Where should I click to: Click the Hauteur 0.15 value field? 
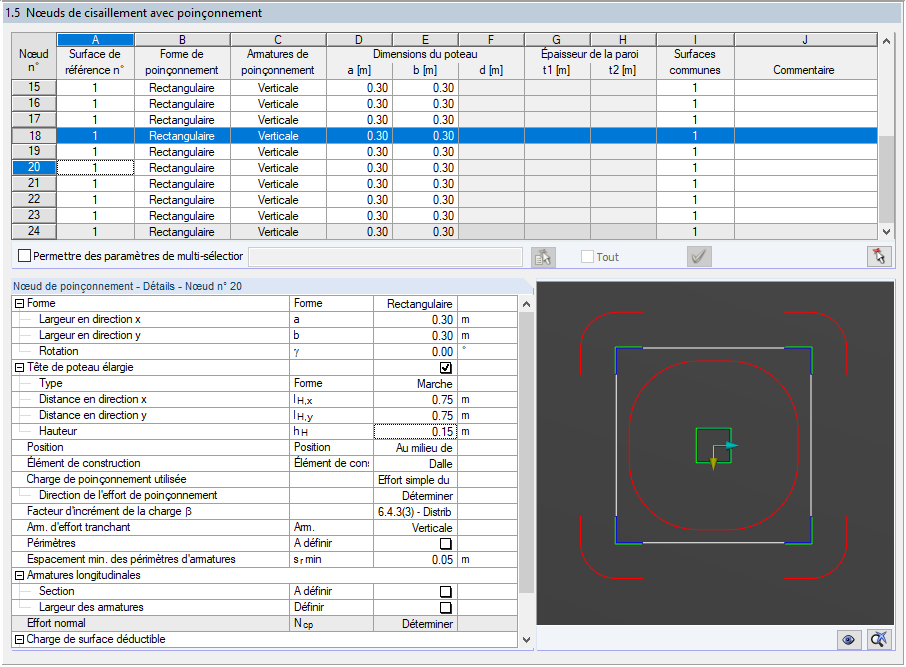[415, 432]
